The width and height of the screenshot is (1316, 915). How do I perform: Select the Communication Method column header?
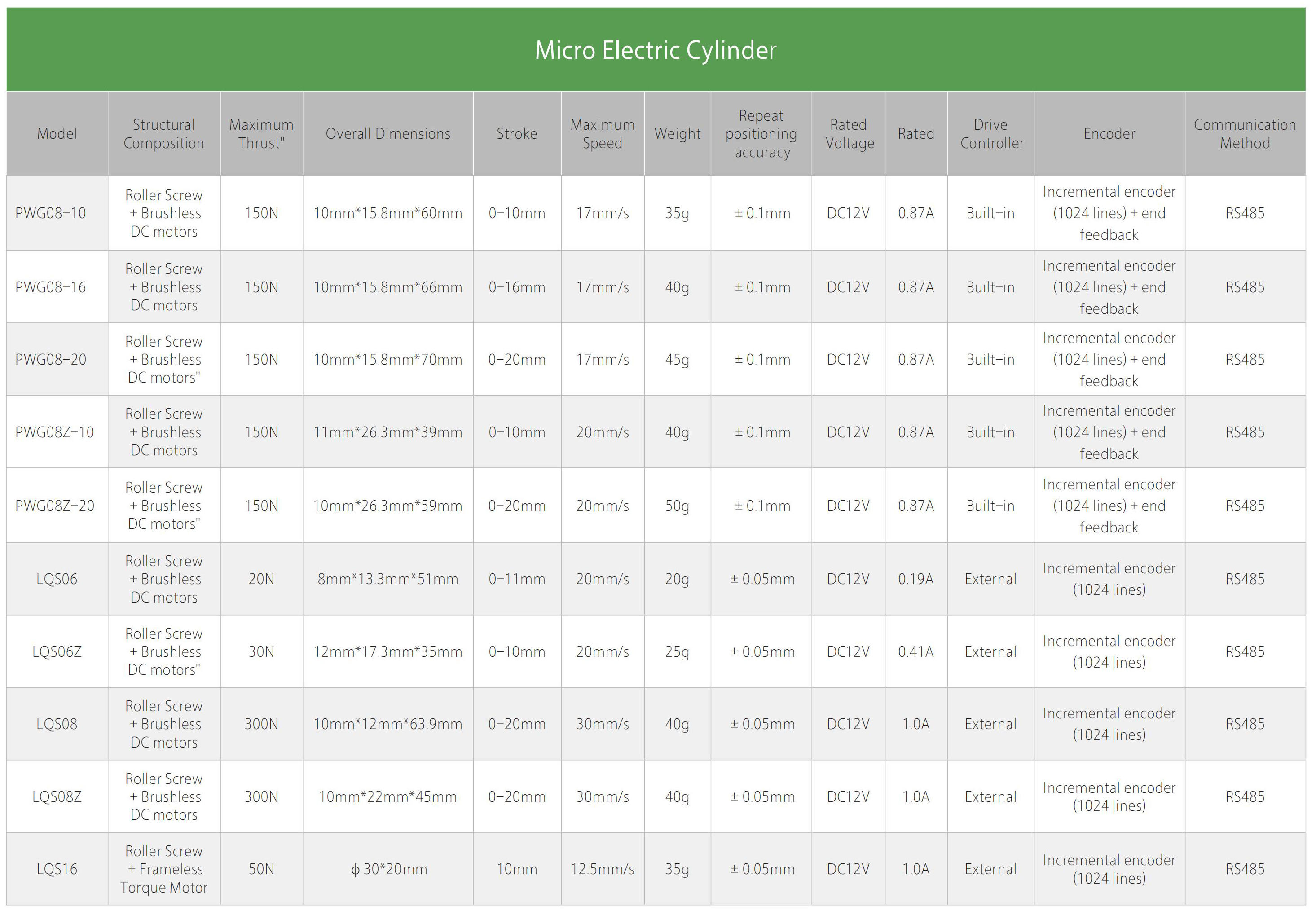point(1244,134)
